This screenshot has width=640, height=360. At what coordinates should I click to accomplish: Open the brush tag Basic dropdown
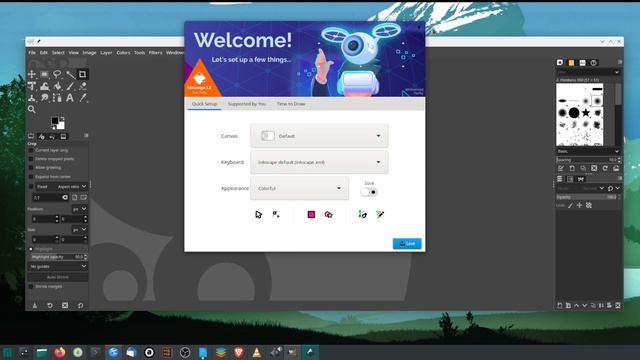tap(588, 151)
